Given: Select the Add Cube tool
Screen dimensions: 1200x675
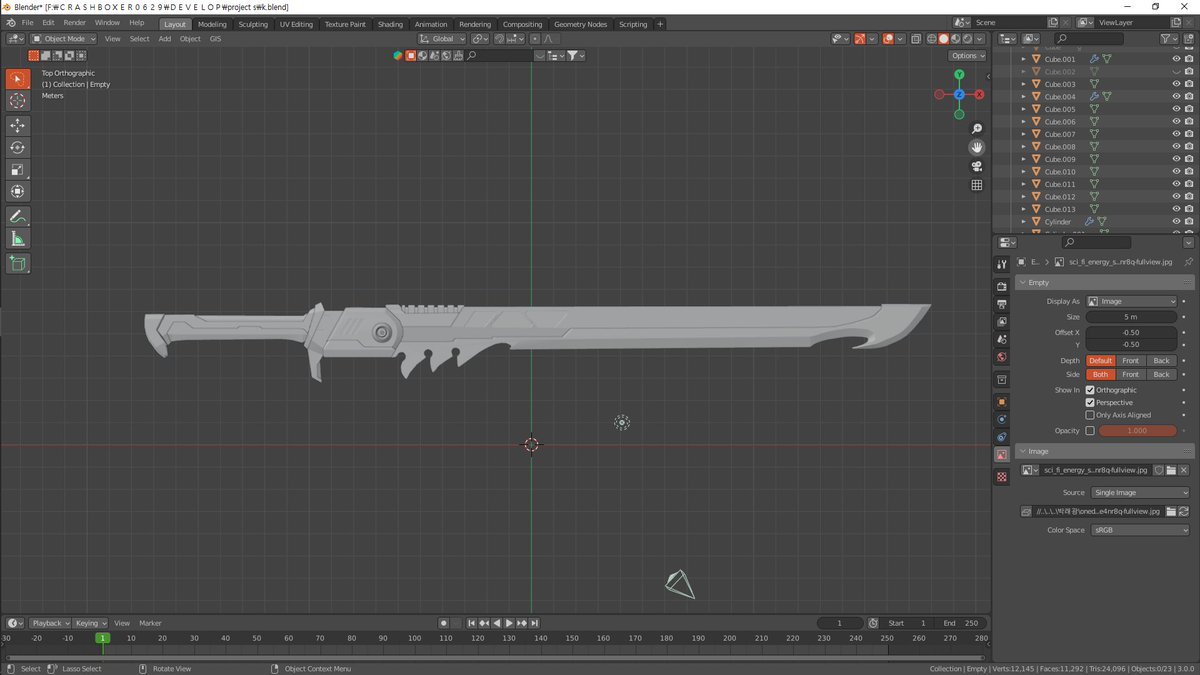Looking at the screenshot, I should point(17,263).
